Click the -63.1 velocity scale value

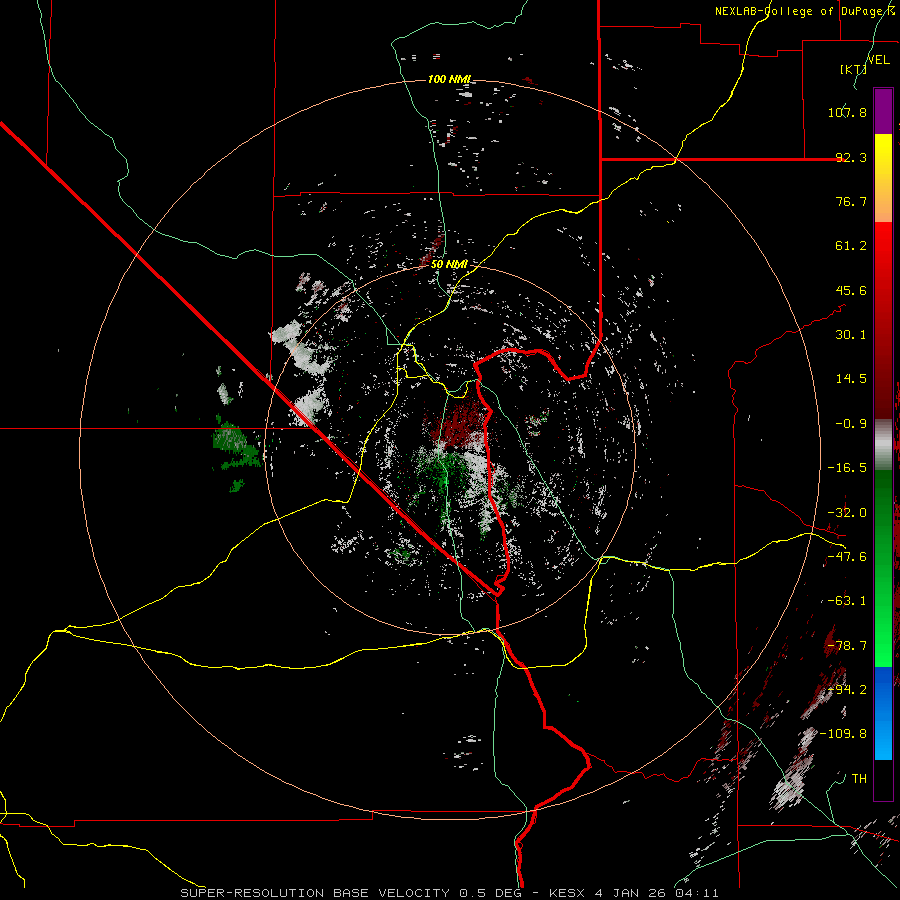[847, 601]
